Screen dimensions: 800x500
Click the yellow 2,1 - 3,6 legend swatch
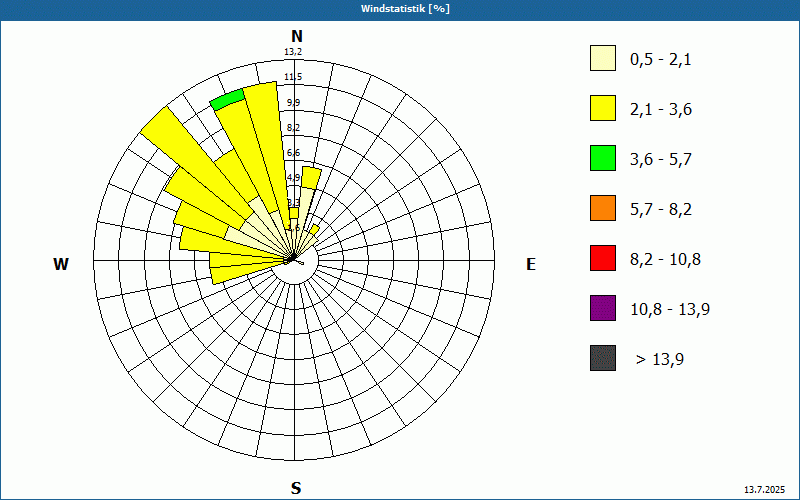pyautogui.click(x=603, y=108)
